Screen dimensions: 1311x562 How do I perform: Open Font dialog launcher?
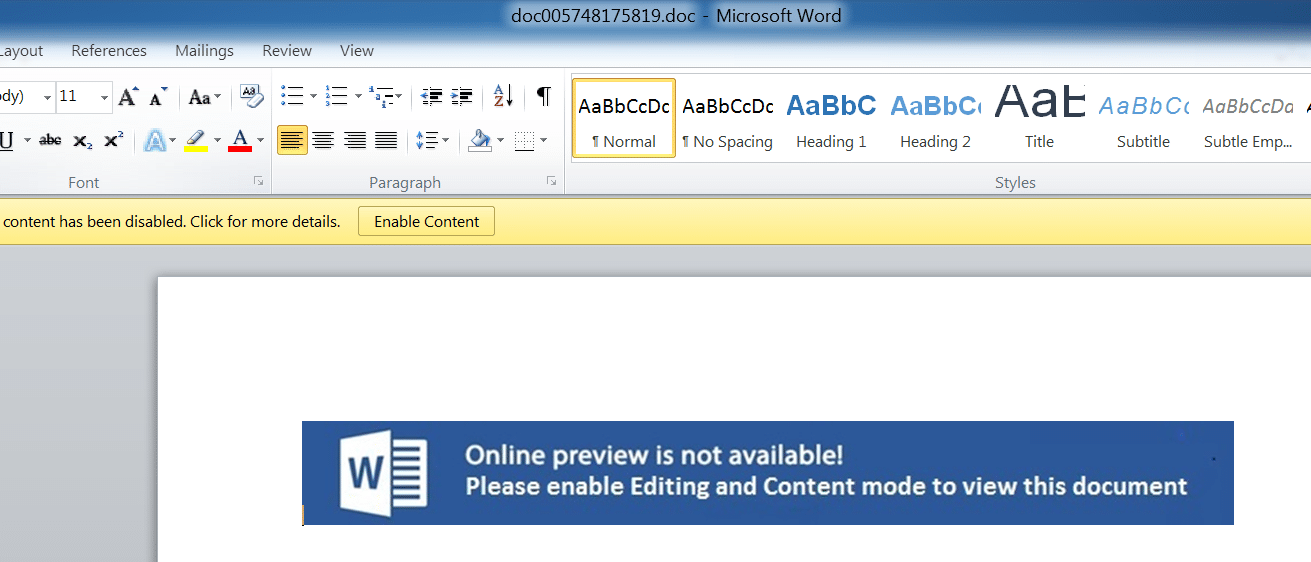pos(258,181)
